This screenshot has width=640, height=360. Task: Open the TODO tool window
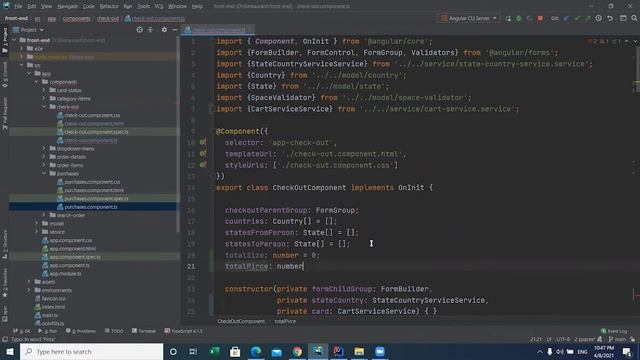point(114,331)
